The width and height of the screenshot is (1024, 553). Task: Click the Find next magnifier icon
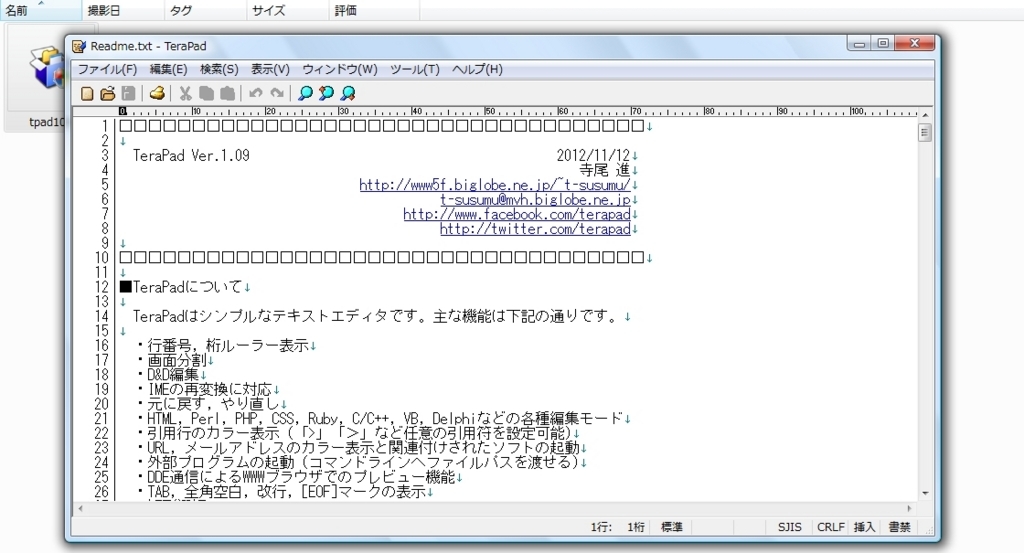[347, 94]
